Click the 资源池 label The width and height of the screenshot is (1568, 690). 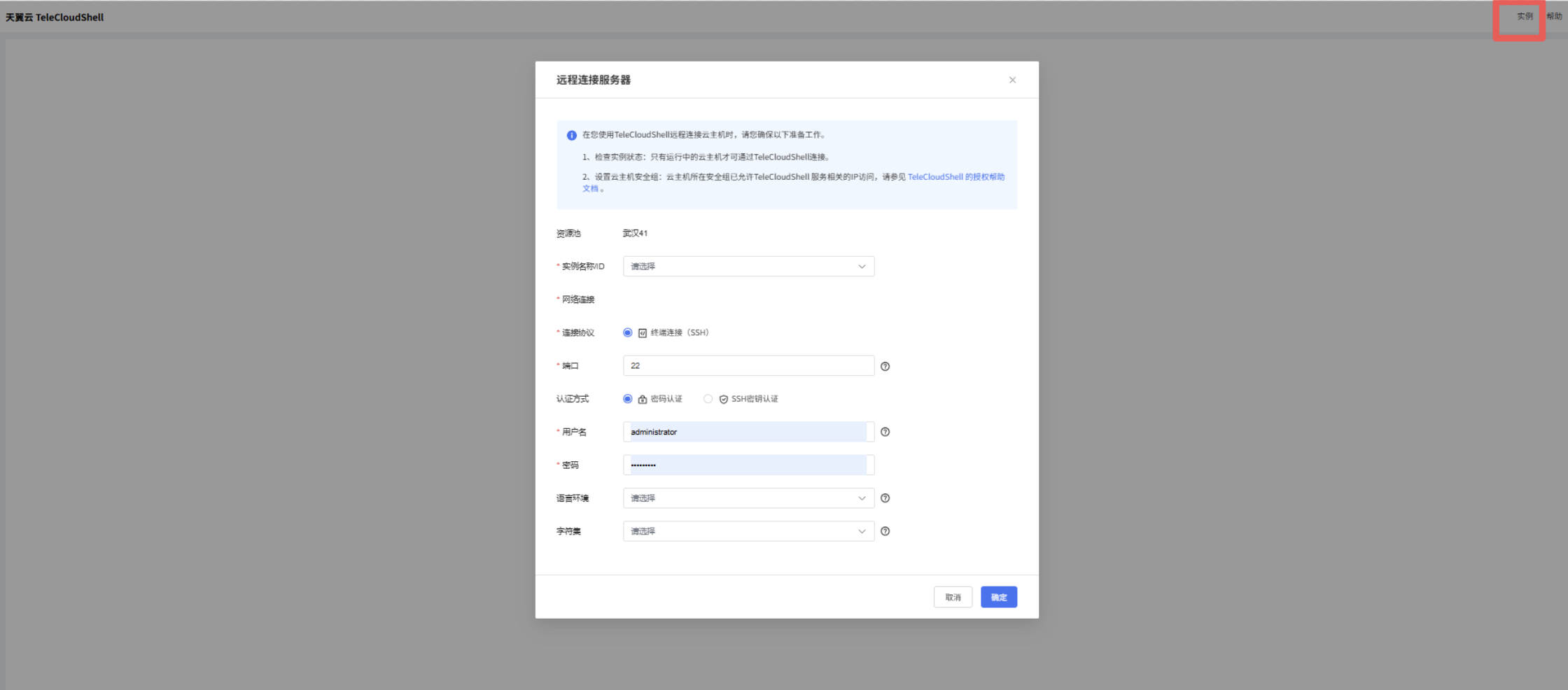(x=568, y=233)
